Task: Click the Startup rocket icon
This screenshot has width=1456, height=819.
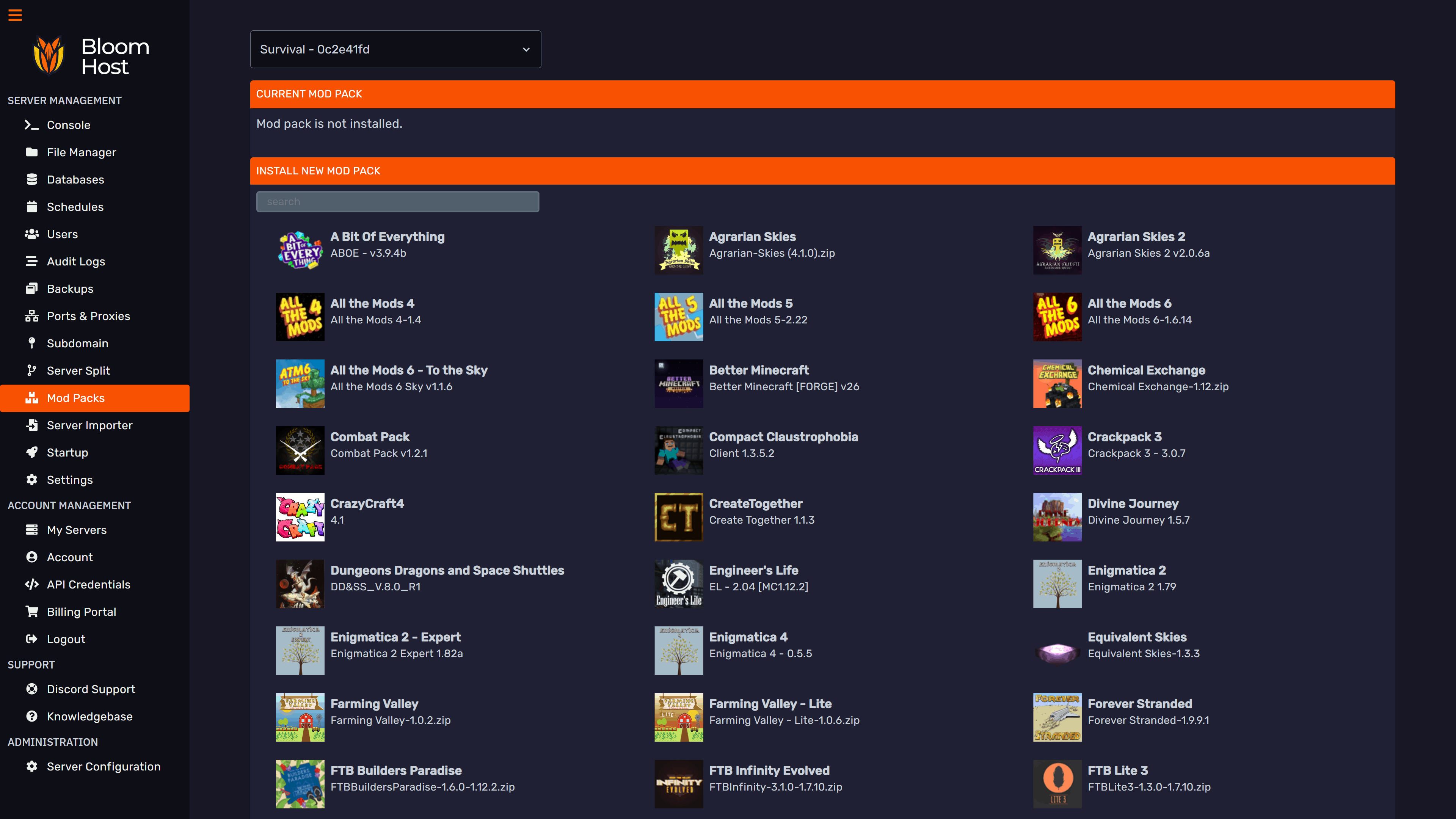Action: (x=31, y=452)
